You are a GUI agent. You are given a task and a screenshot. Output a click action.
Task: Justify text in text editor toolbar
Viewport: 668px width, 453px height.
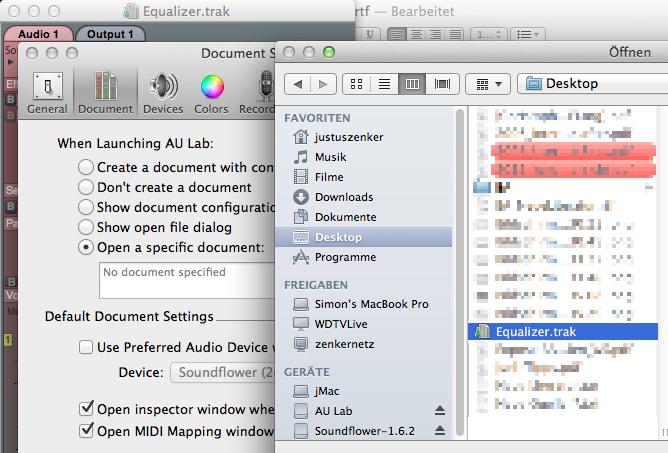click(x=455, y=35)
